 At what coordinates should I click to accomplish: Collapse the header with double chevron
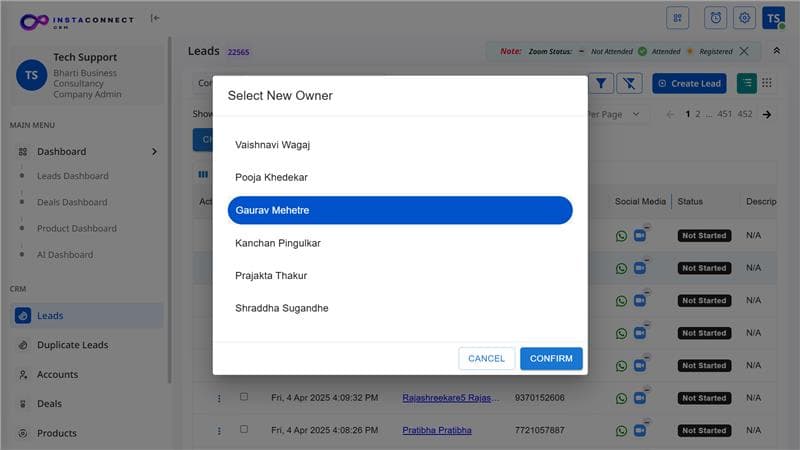click(x=777, y=51)
